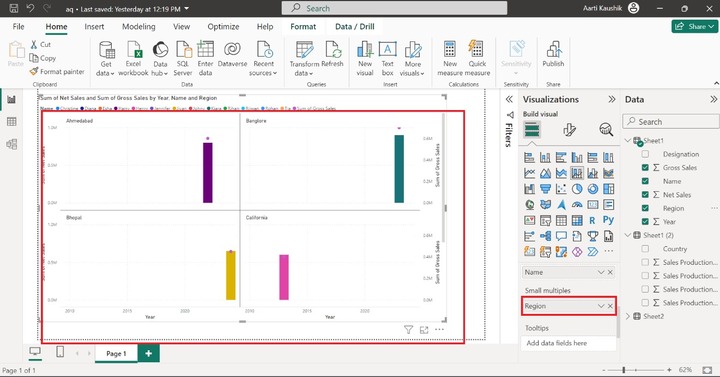The width and height of the screenshot is (720, 377).
Task: Open the Analytics magnifier pane icon
Action: [x=606, y=130]
